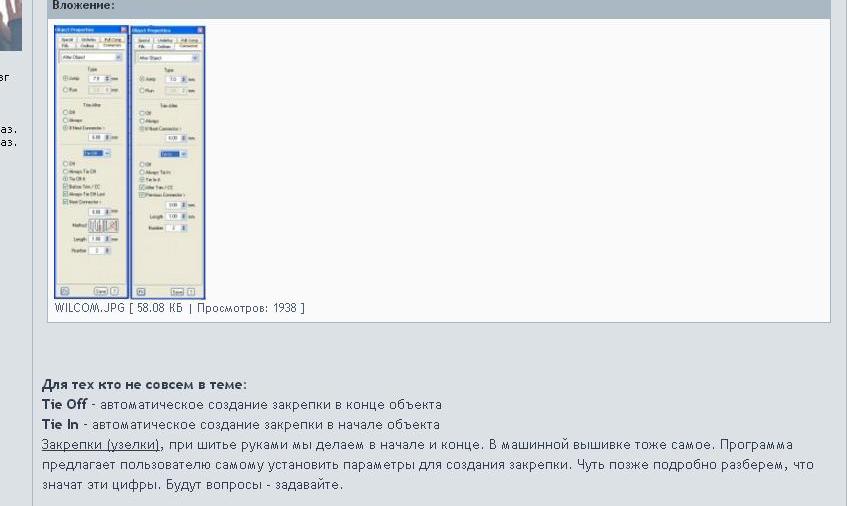Click the bold 'Tie Off' term
The image size is (853, 506).
point(64,405)
